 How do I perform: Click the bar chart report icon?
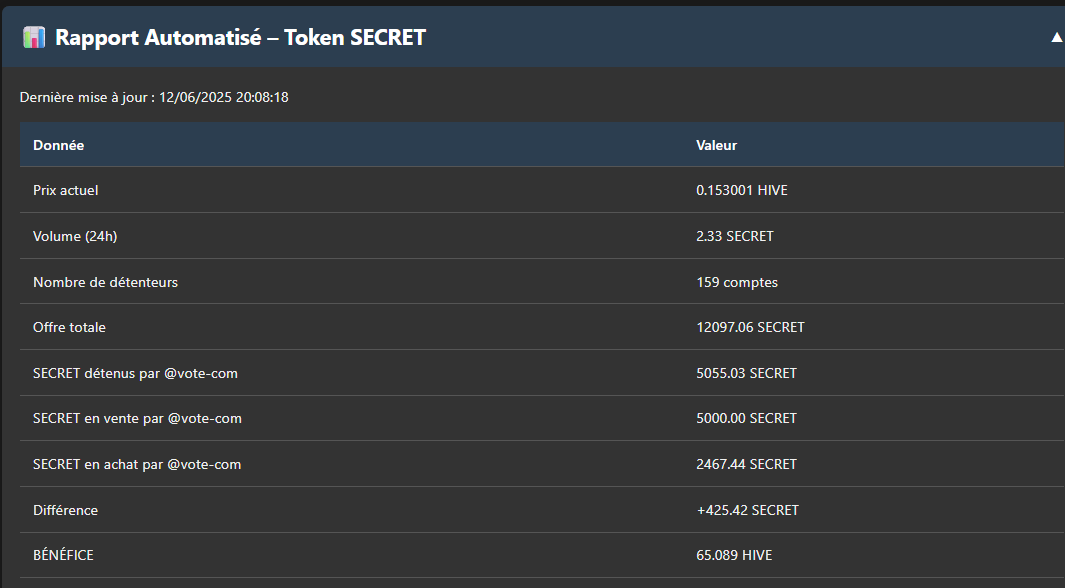tap(34, 37)
